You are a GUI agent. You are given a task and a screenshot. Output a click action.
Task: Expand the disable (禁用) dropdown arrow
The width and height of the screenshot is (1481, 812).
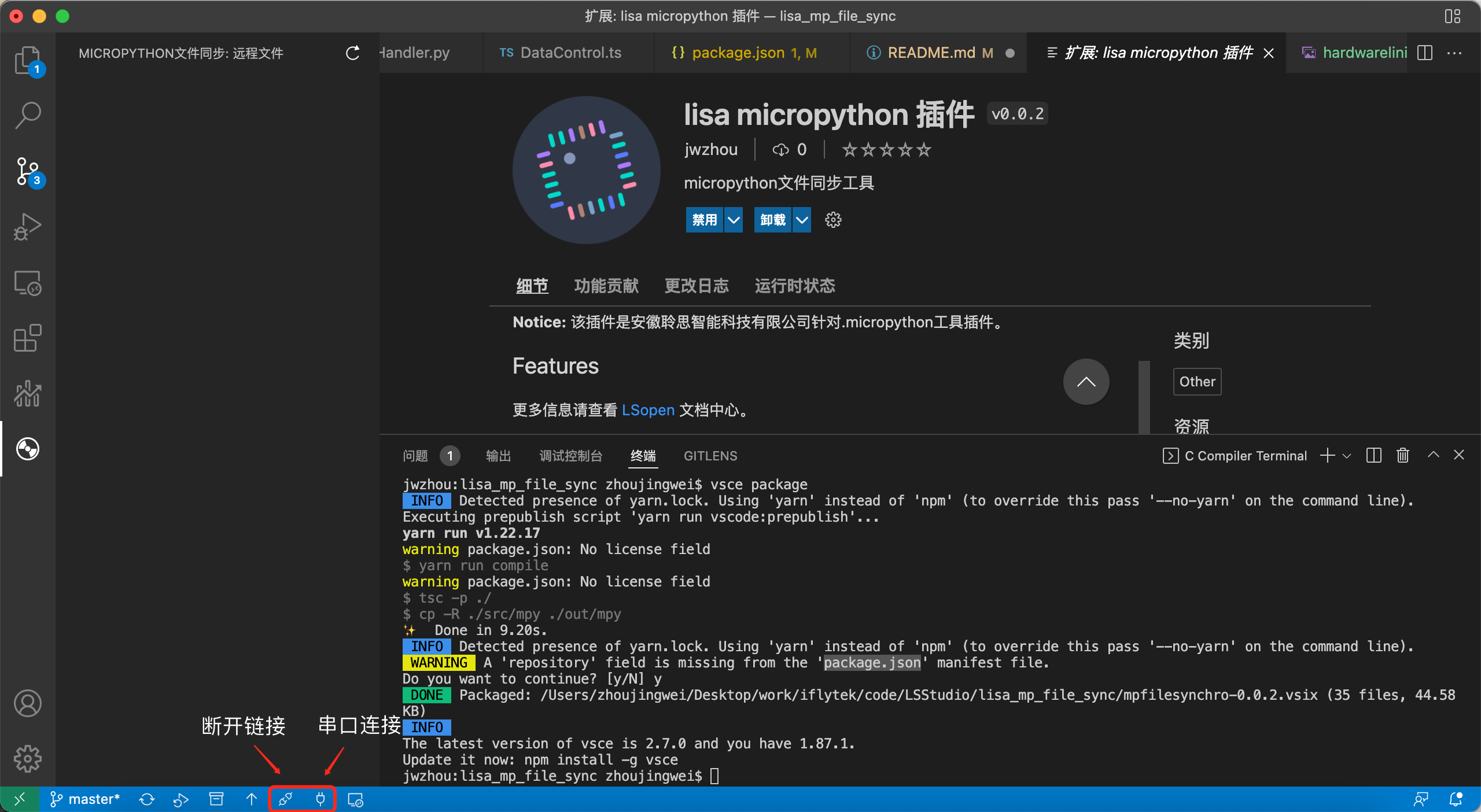click(733, 220)
